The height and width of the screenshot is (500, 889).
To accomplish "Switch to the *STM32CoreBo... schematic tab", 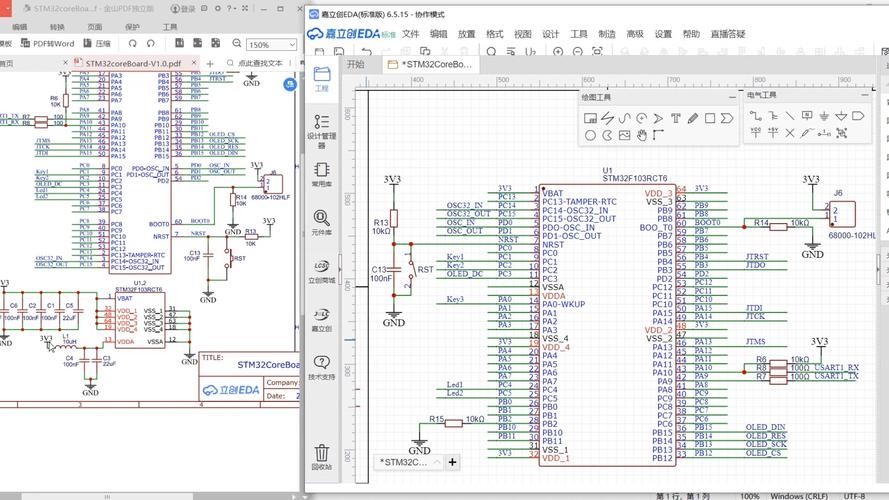I will [x=430, y=64].
